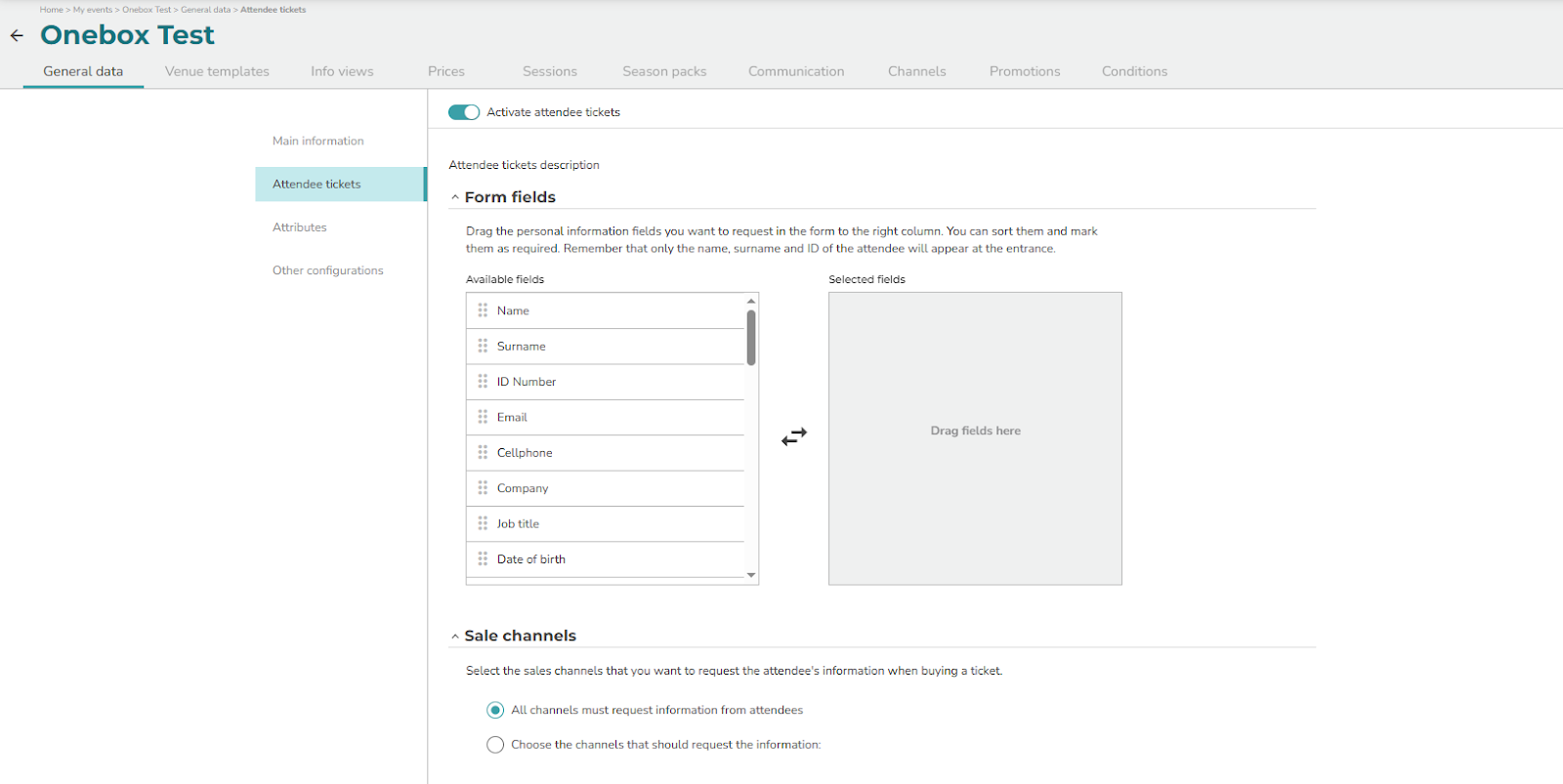Click the available fields scrollbar thumb

(x=751, y=338)
